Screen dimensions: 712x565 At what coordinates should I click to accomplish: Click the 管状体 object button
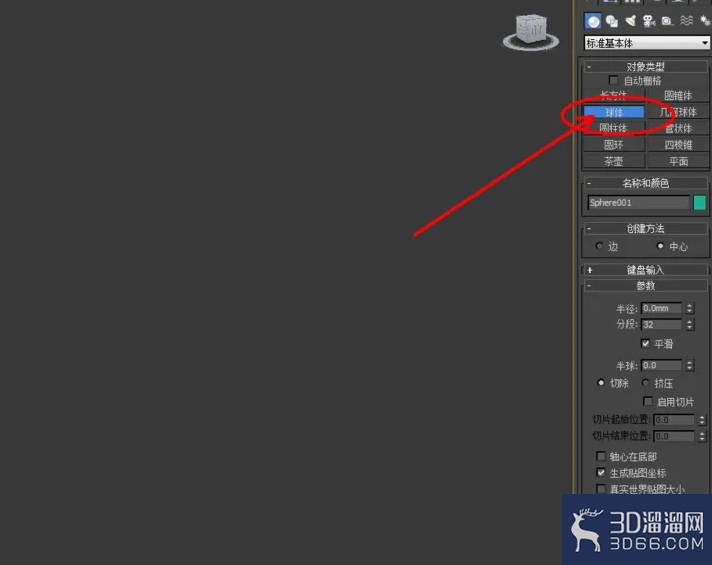coord(677,128)
